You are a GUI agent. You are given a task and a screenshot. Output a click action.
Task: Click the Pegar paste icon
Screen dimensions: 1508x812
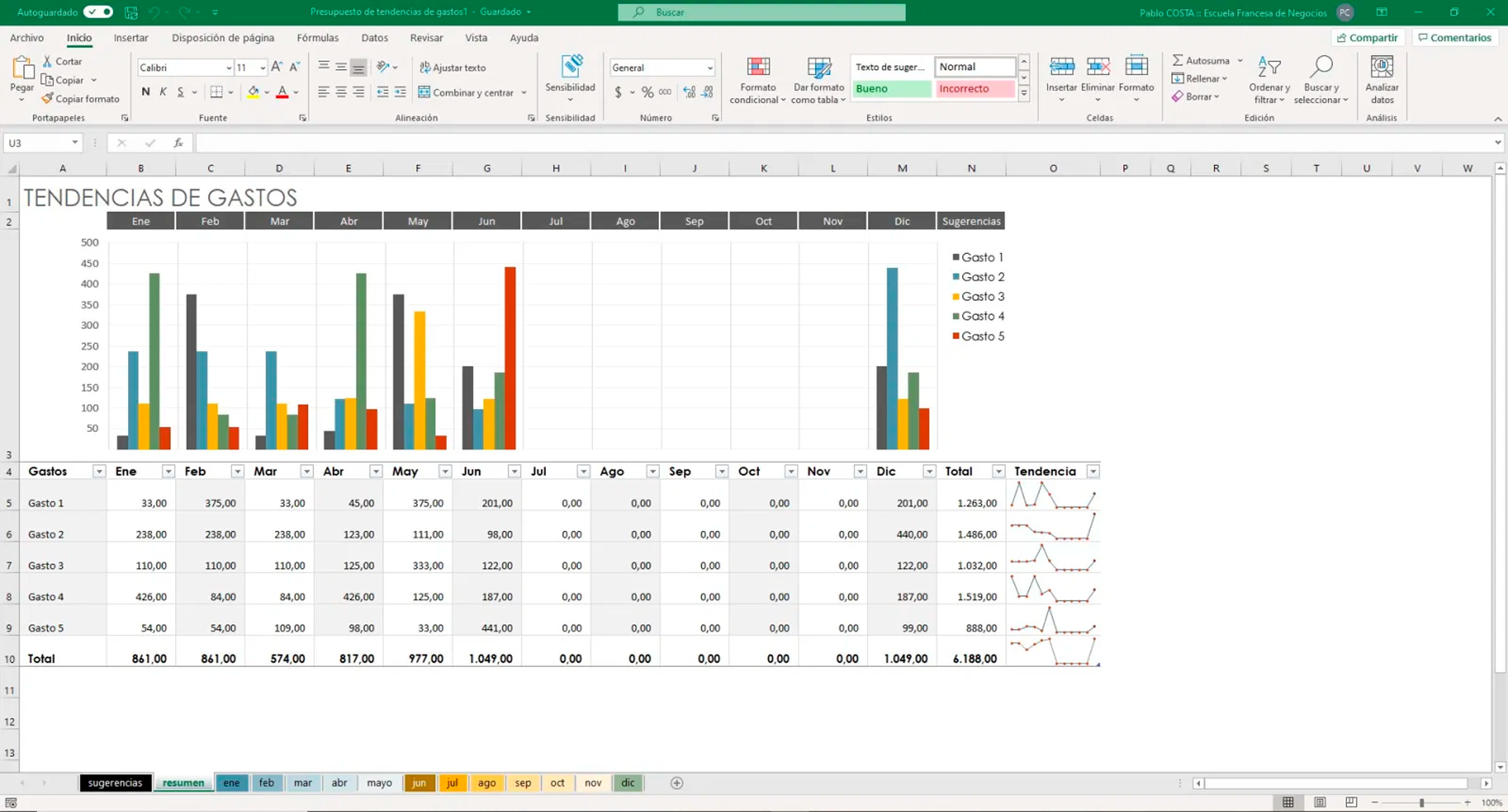point(22,68)
